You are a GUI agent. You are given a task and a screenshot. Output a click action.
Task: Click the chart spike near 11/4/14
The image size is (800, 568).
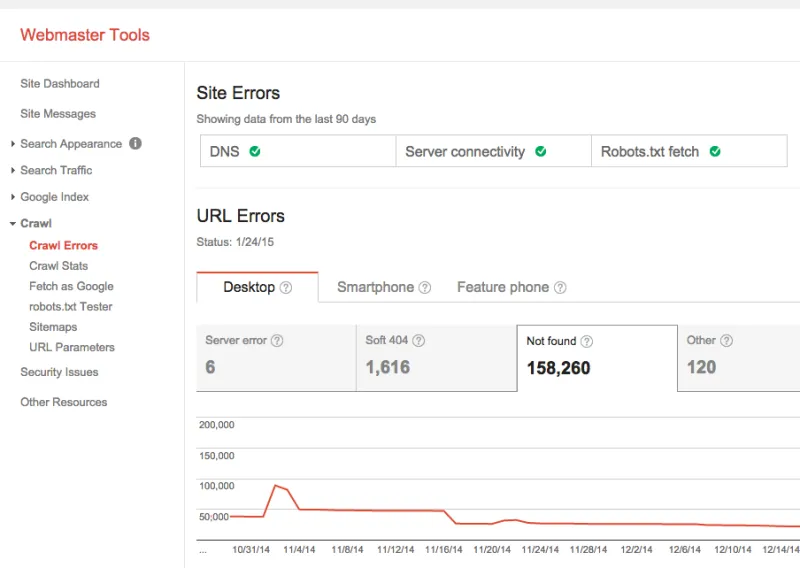276,486
